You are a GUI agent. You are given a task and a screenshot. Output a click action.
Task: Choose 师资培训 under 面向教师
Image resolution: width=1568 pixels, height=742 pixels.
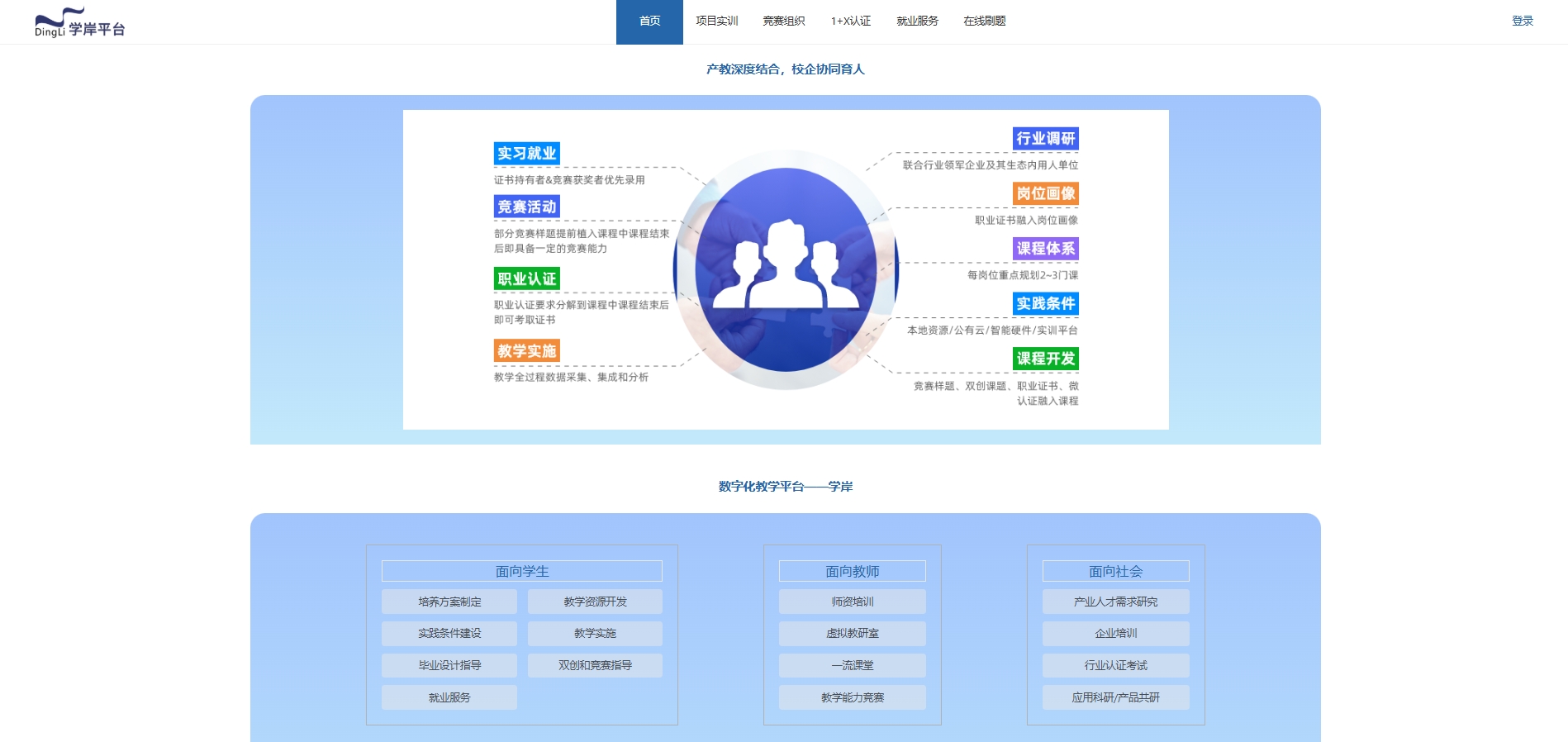[852, 602]
